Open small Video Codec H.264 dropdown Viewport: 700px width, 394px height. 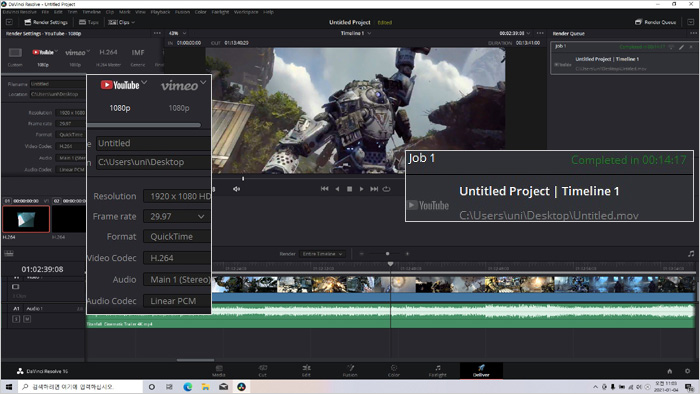point(71,146)
